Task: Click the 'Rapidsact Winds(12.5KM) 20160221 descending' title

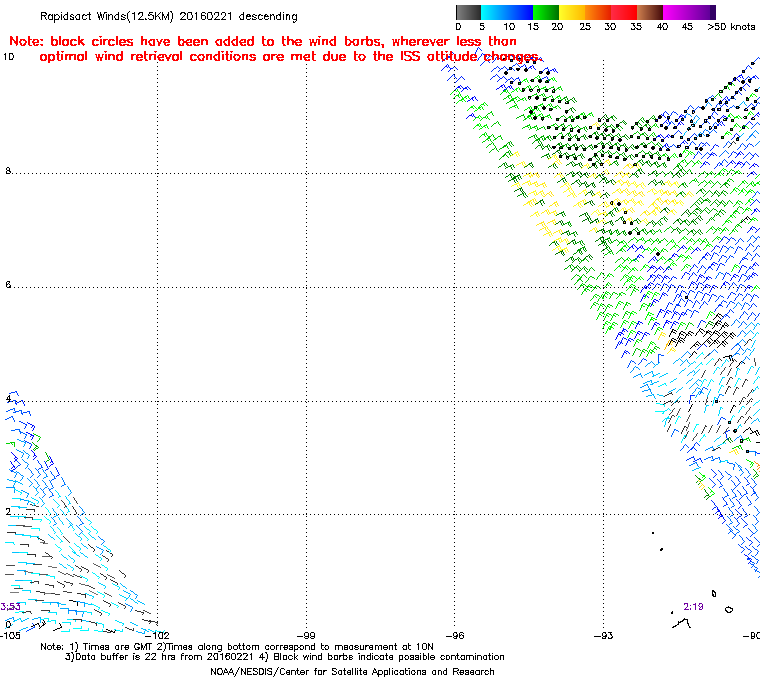Action: (x=169, y=16)
